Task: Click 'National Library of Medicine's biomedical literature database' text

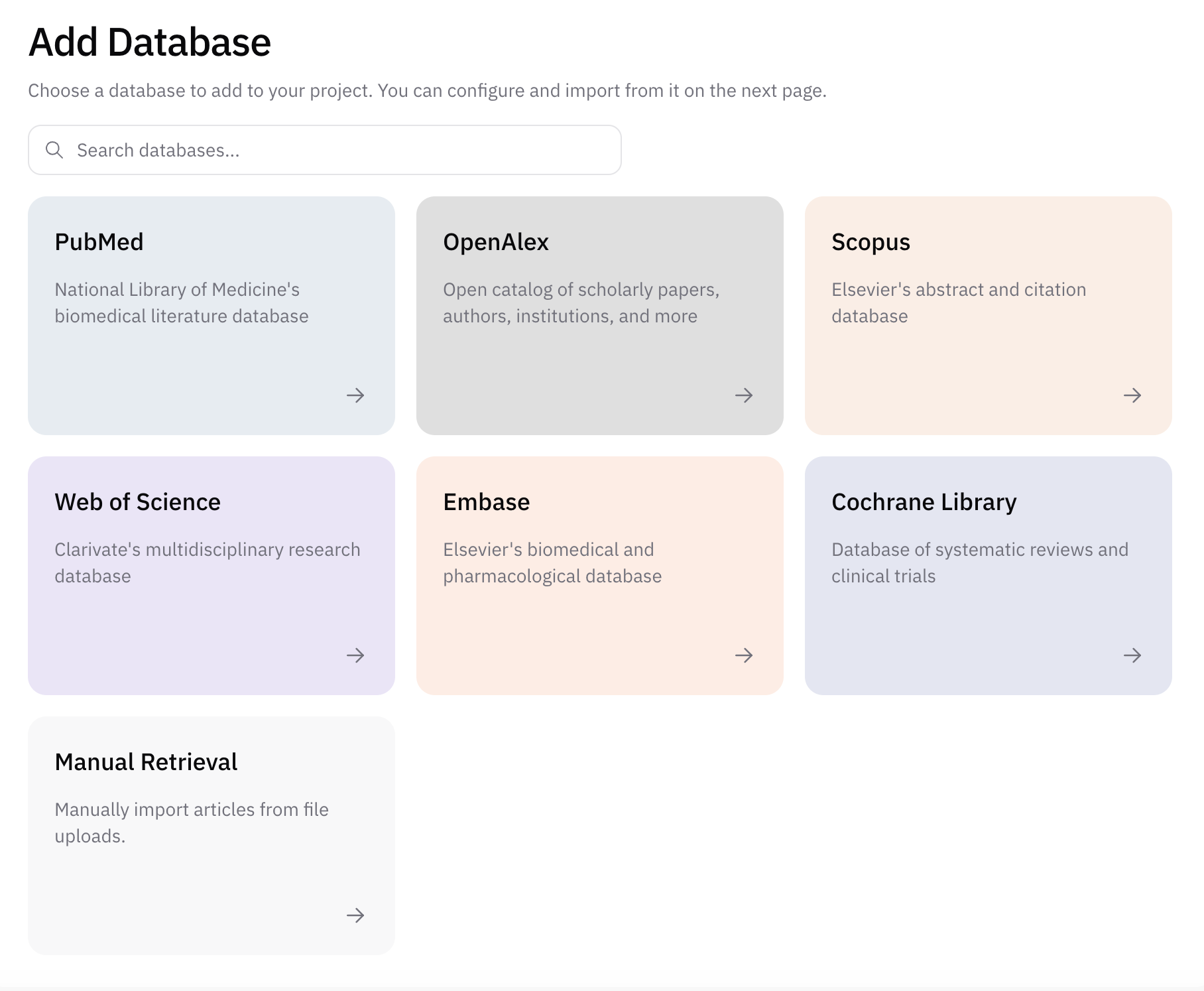Action: (182, 302)
